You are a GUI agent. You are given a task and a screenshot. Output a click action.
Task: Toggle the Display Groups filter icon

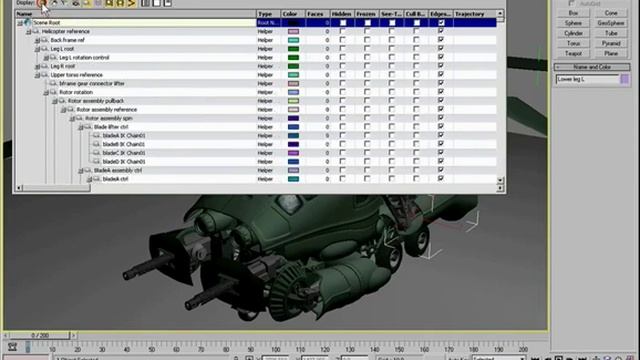tap(109, 3)
